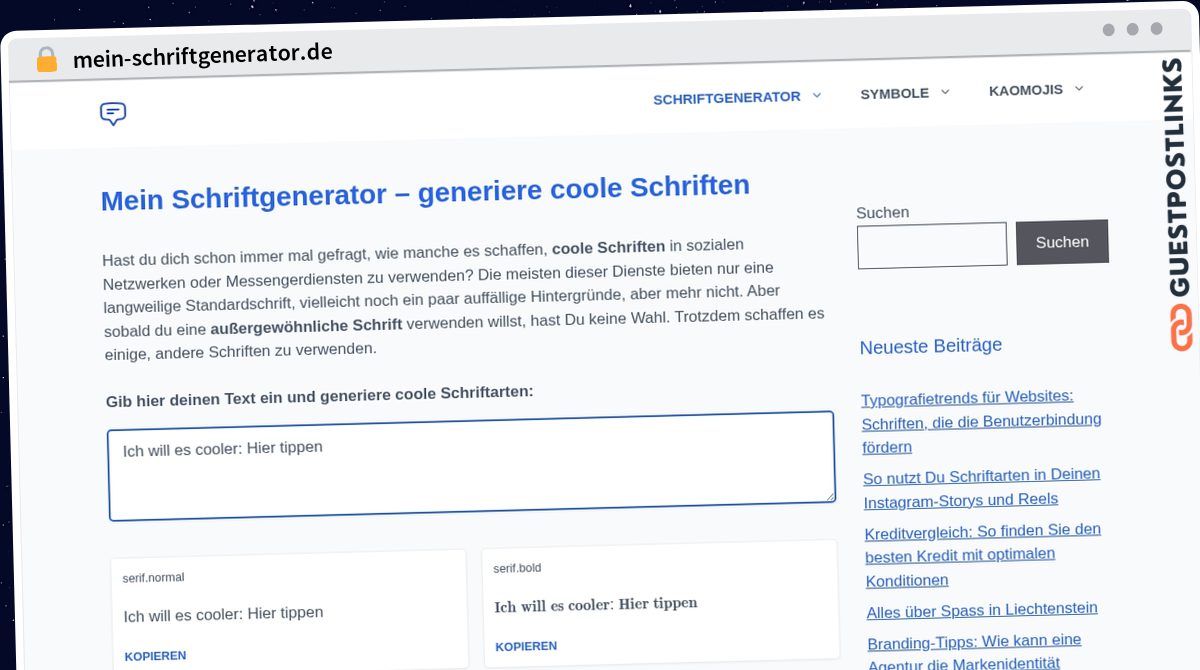The height and width of the screenshot is (670, 1200).
Task: Expand the Symbole menu chevron
Action: [x=945, y=92]
